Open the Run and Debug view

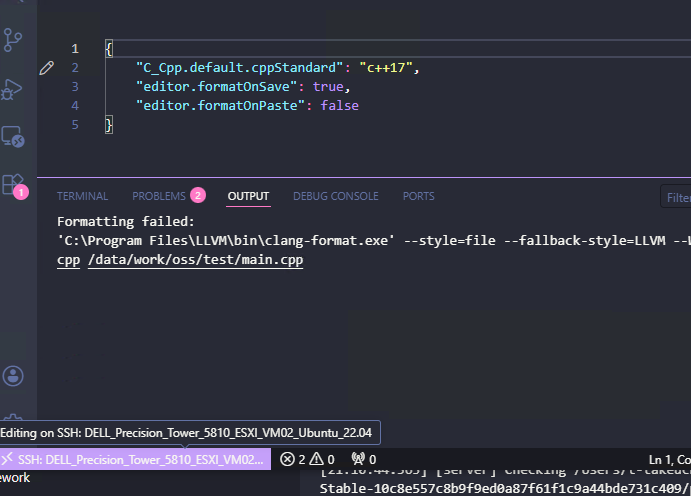(14, 89)
